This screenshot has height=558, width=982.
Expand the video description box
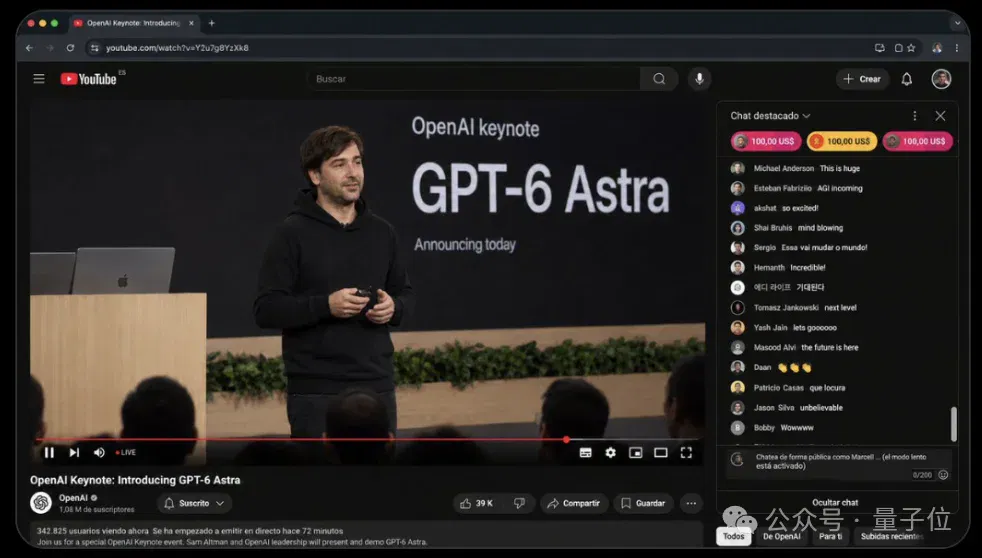(366, 535)
